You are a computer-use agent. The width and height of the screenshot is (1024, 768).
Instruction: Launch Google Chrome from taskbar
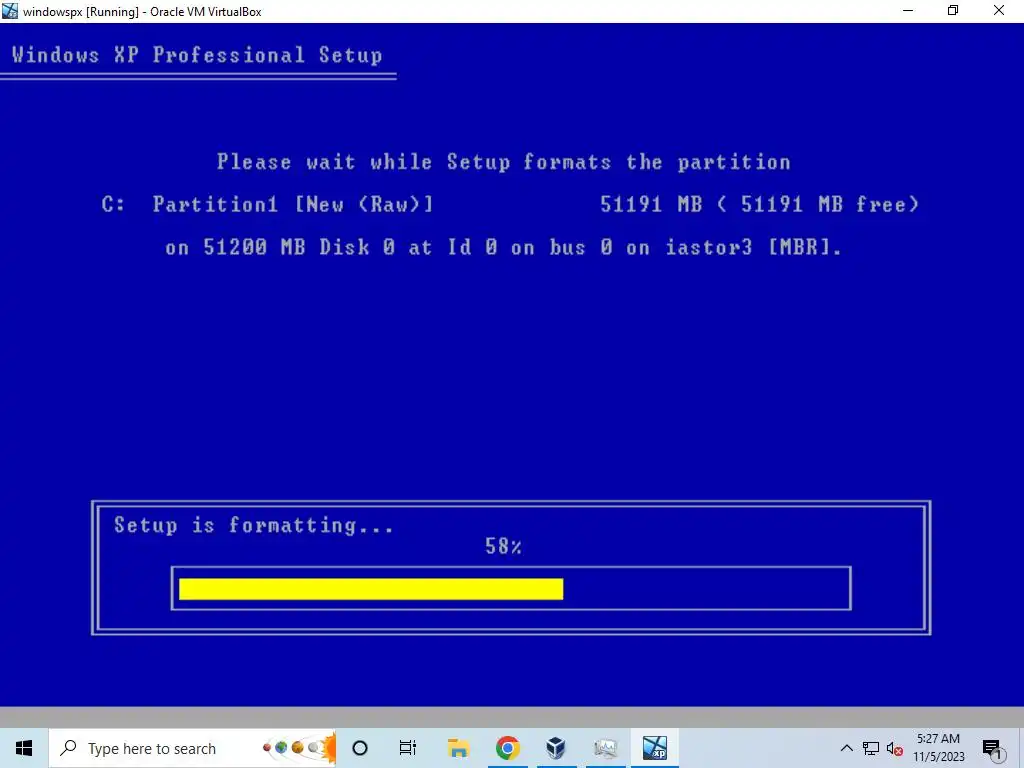507,748
